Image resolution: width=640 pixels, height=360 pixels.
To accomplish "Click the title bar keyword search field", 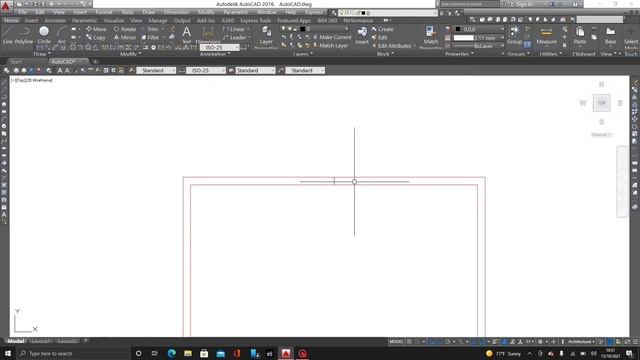I will [469, 4].
